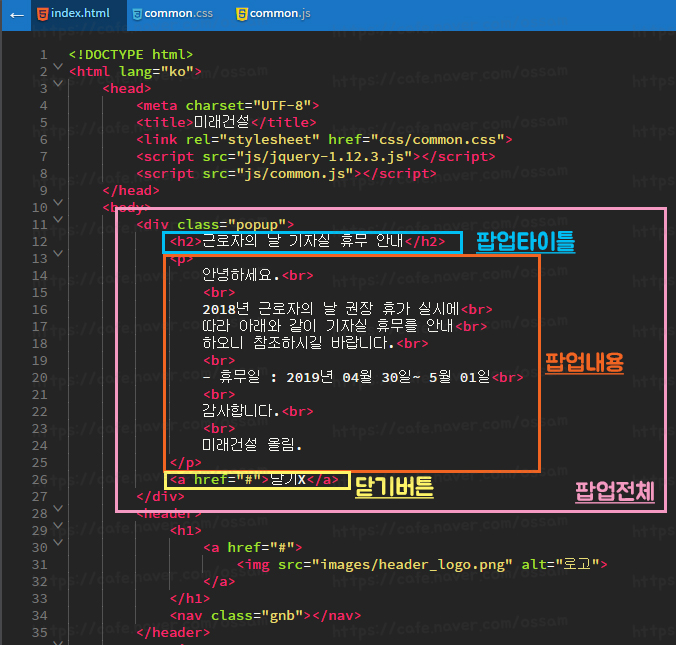Click the div class="popup" opening tag
This screenshot has width=676, height=645.
tap(215, 225)
